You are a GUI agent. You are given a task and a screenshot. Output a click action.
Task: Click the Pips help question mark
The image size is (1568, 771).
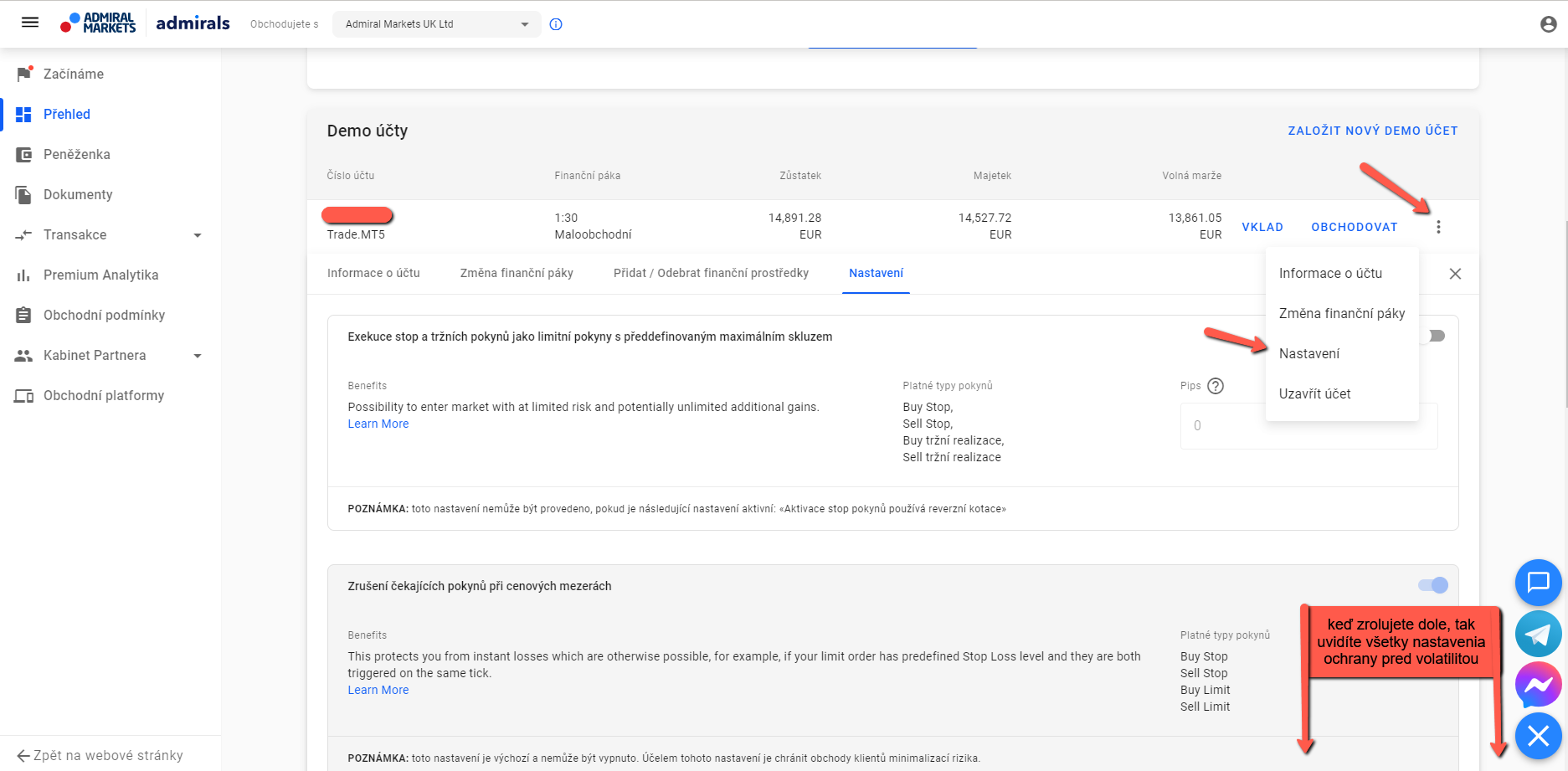(1216, 386)
